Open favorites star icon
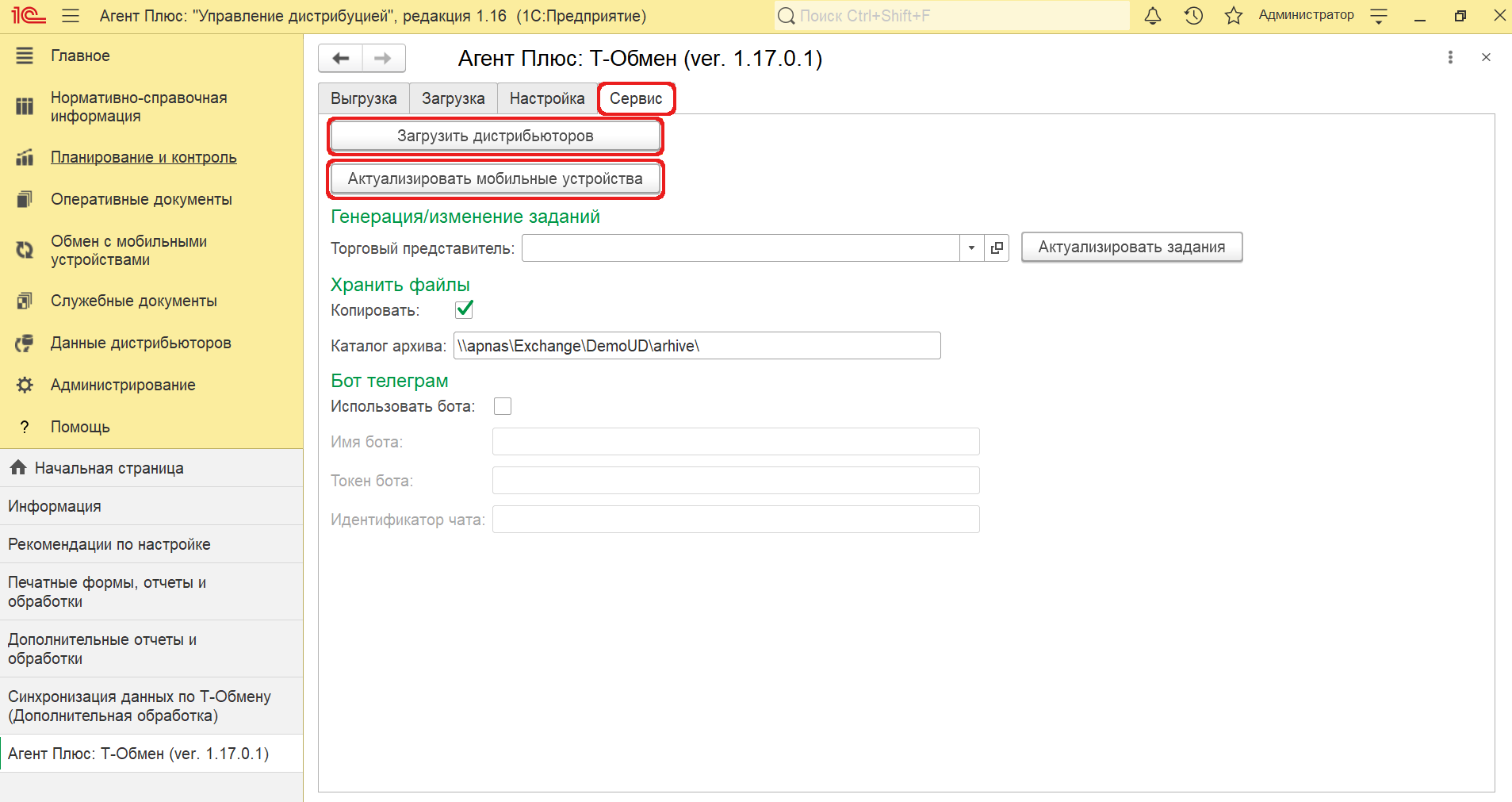The height and width of the screenshot is (802, 1512). [1233, 16]
